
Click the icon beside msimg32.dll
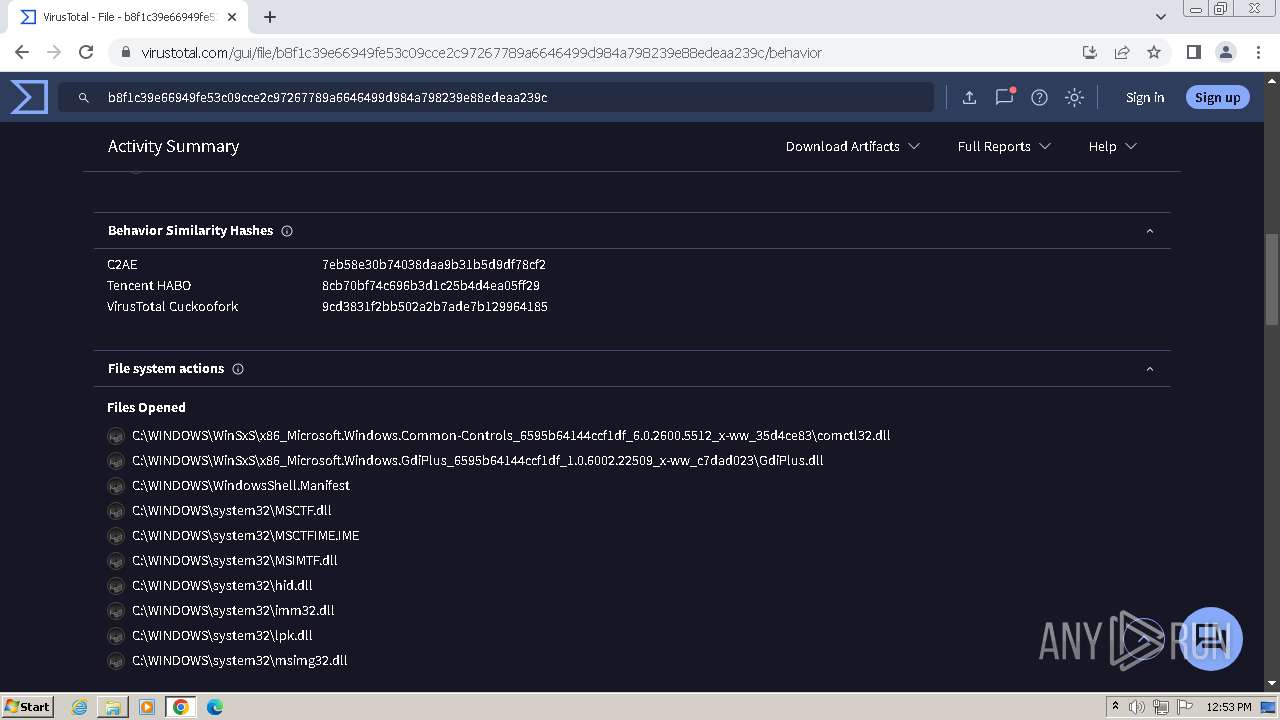click(116, 661)
